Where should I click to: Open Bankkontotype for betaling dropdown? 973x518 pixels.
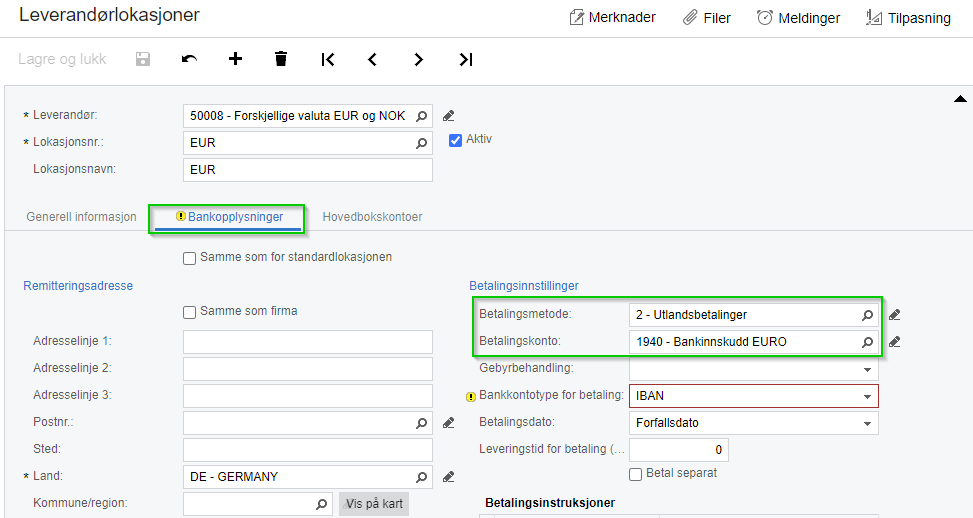pos(868,396)
